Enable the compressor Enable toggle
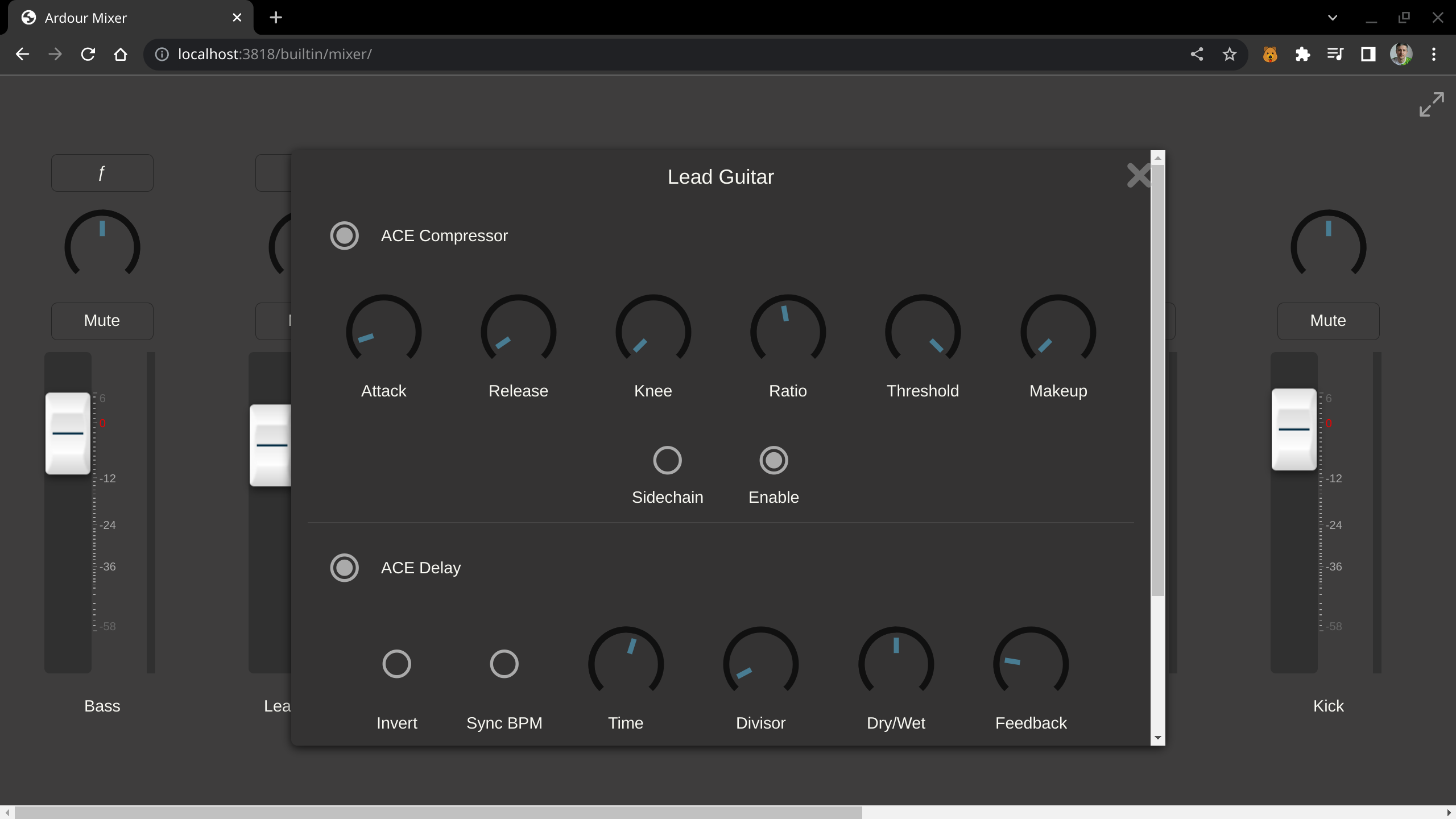This screenshot has height=819, width=1456. 773,460
